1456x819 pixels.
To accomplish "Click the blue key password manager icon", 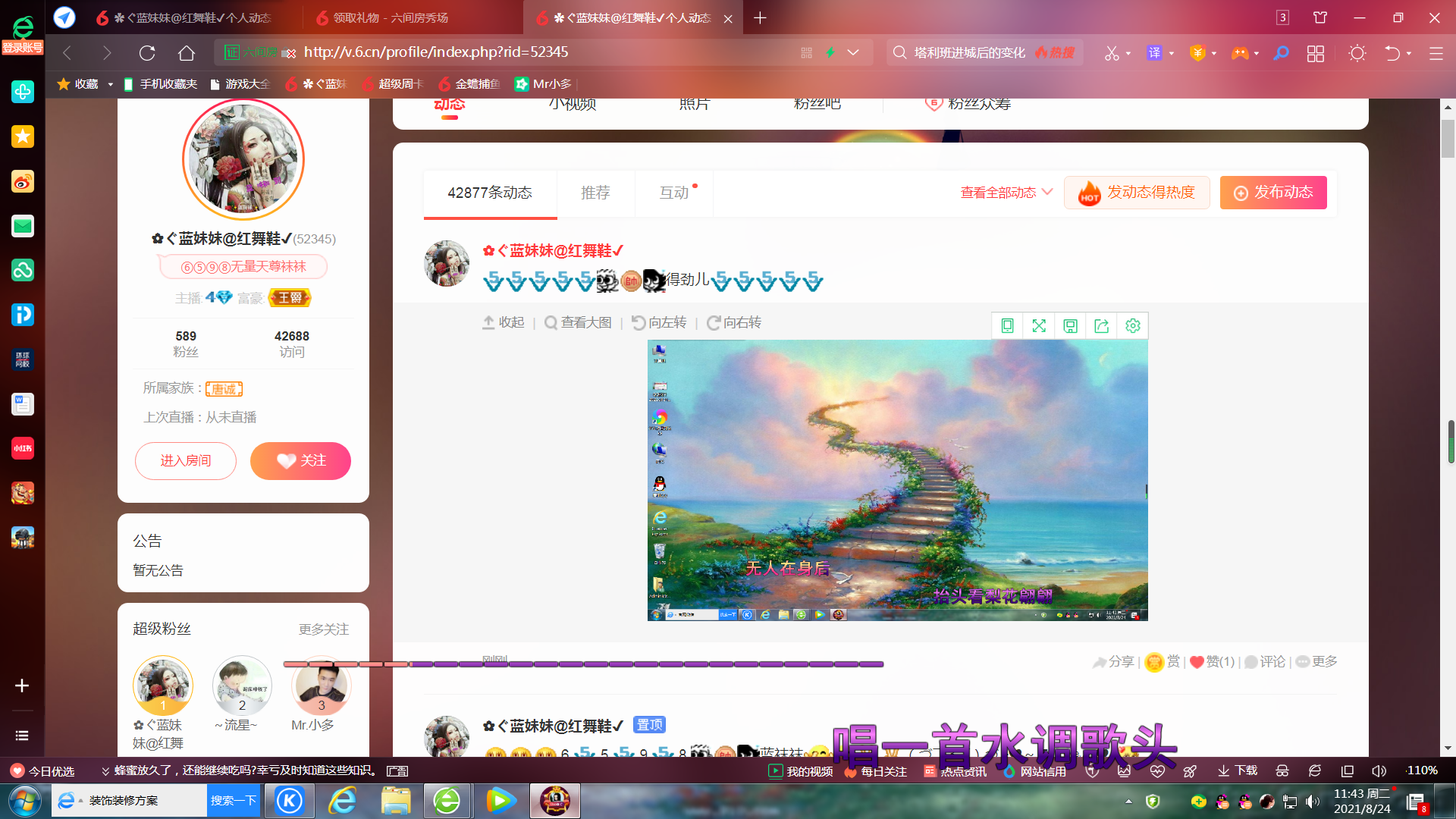I will [1282, 53].
